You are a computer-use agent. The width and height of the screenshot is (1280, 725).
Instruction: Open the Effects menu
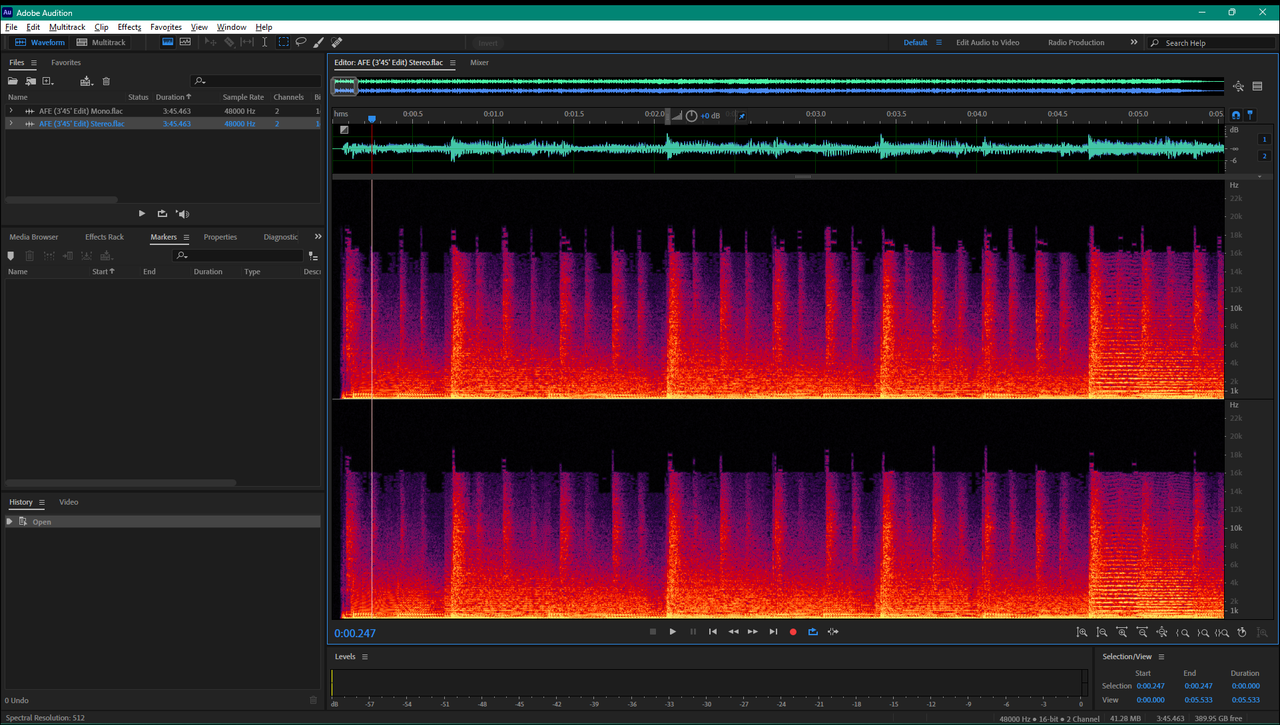point(130,27)
